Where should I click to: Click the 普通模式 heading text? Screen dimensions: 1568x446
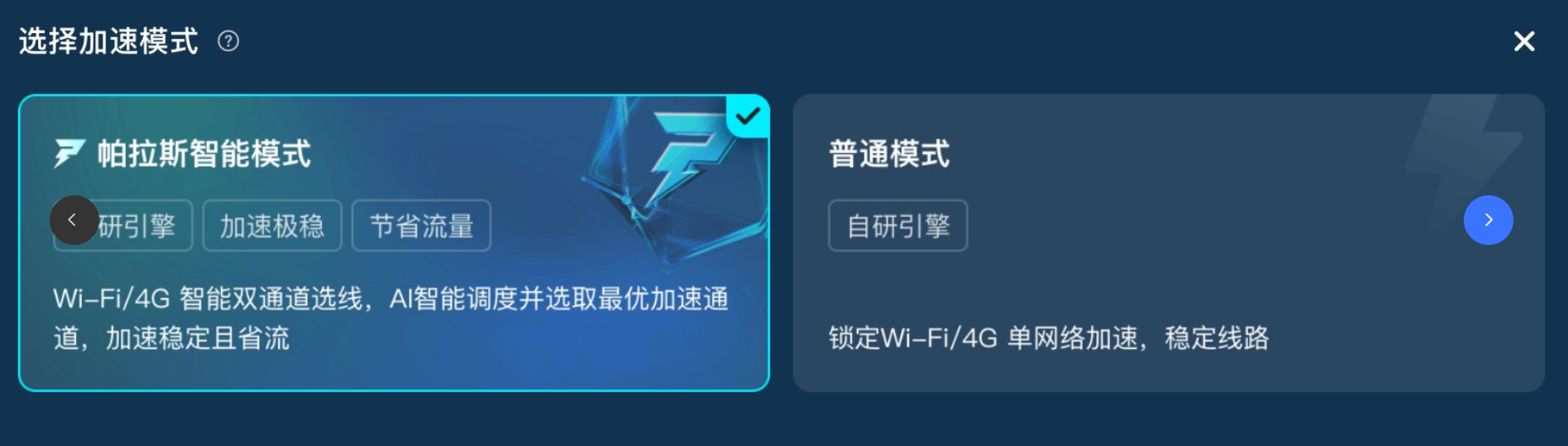(889, 154)
